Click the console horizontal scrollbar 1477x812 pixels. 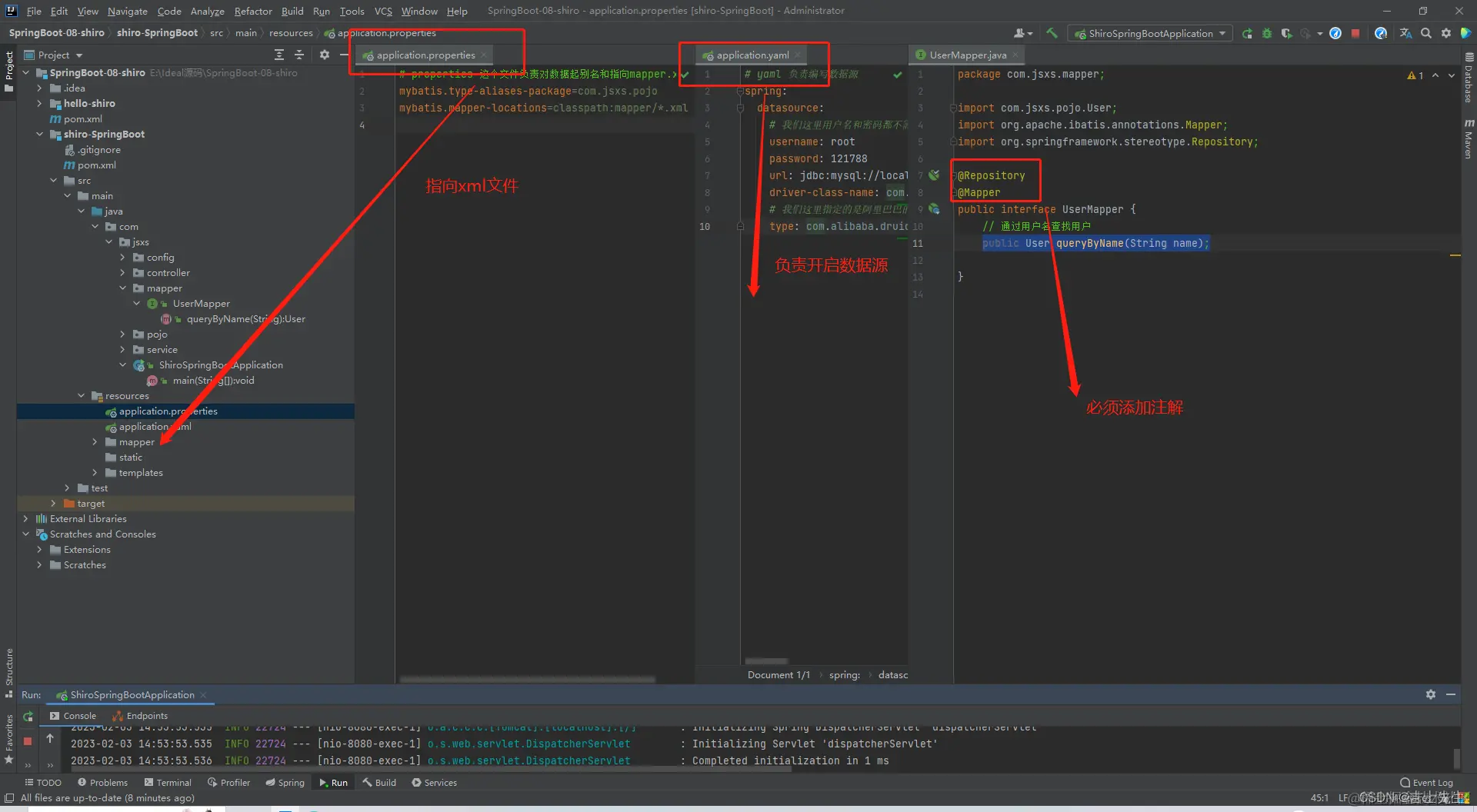(431, 768)
